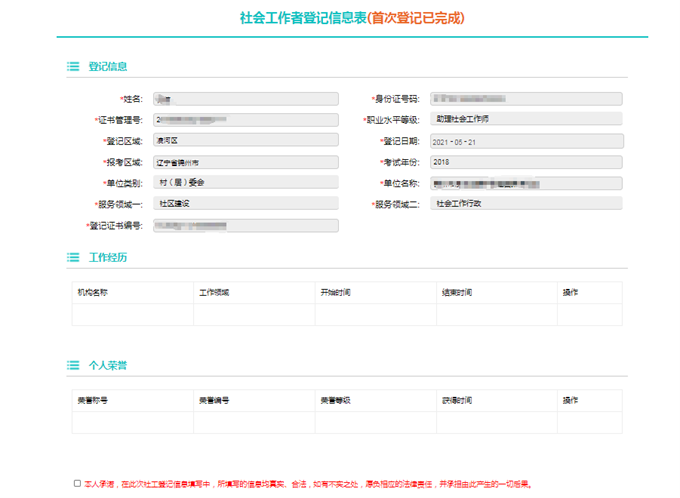
Task: Select the 登记区域 field
Action: [x=245, y=141]
